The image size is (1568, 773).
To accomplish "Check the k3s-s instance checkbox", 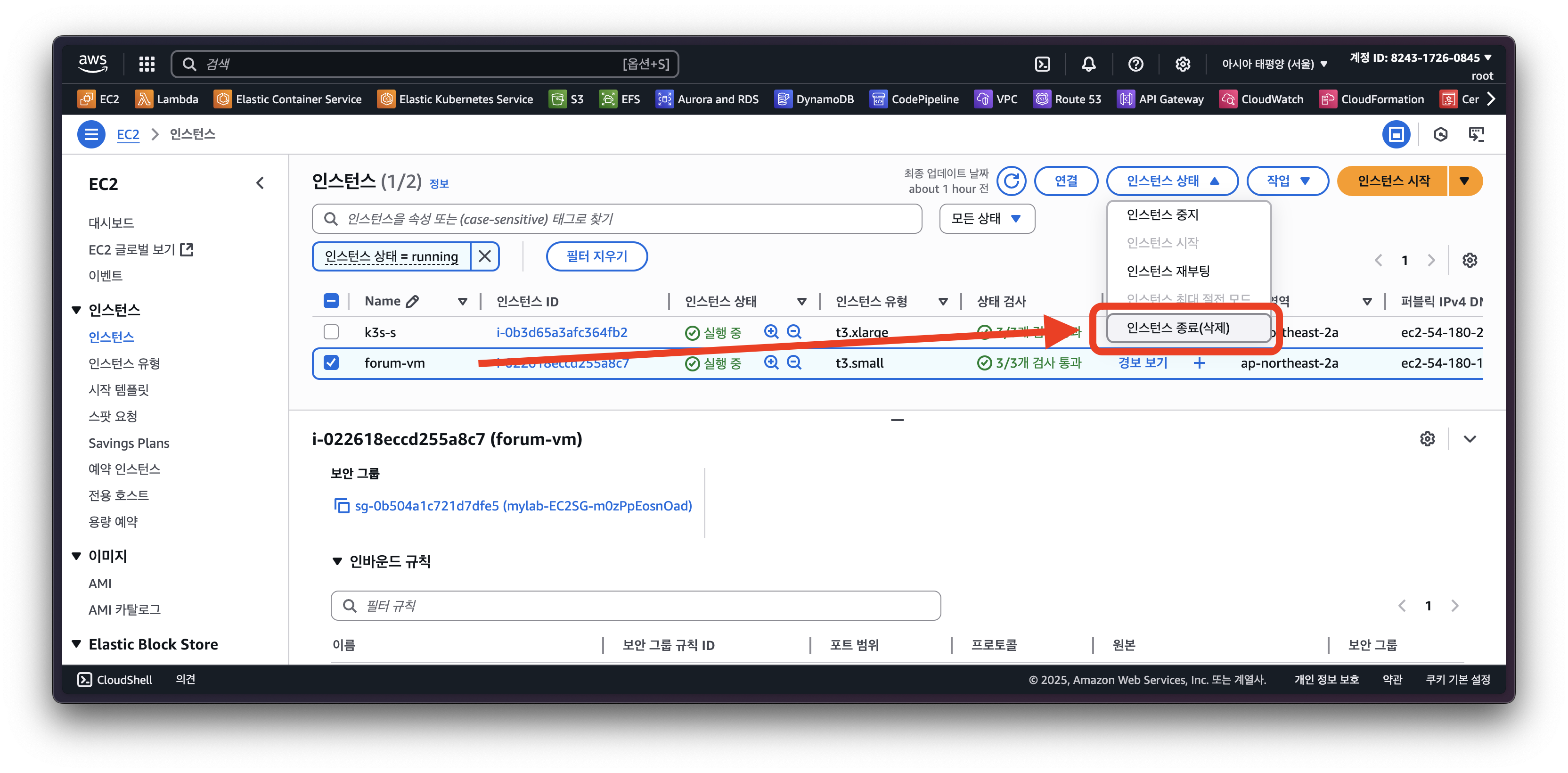I will tap(331, 331).
